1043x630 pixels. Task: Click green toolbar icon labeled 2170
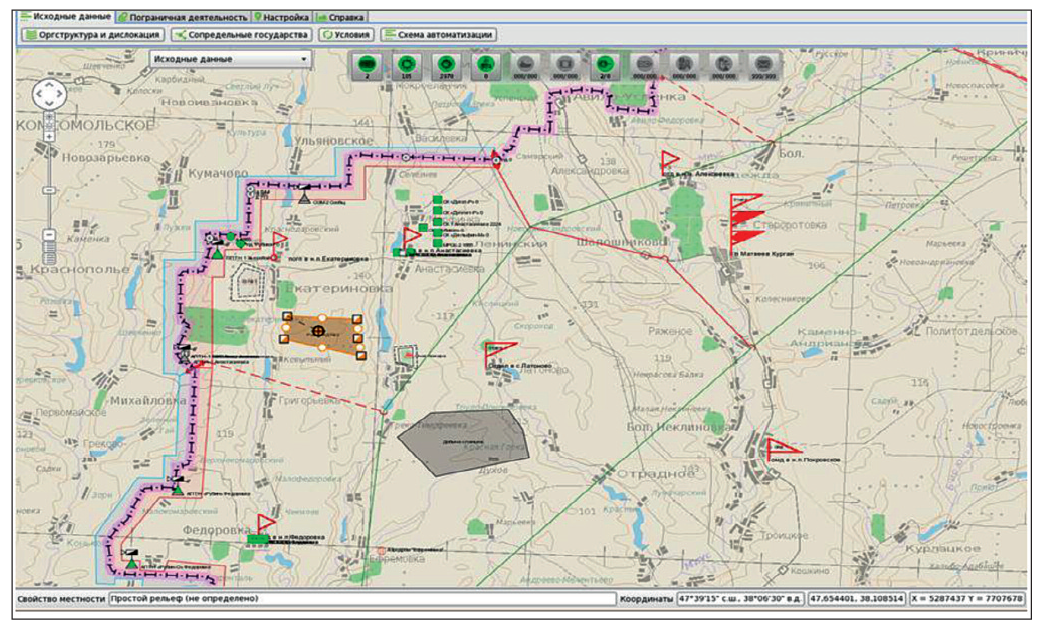click(x=446, y=67)
